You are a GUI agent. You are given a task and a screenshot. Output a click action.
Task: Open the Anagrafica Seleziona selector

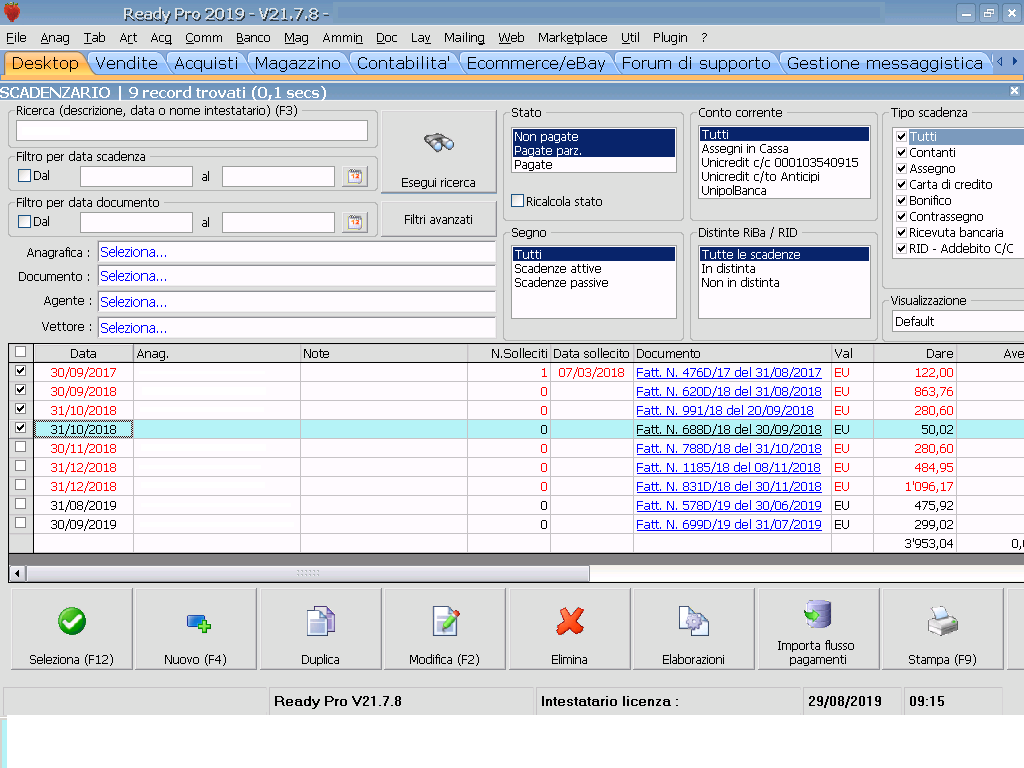point(297,252)
